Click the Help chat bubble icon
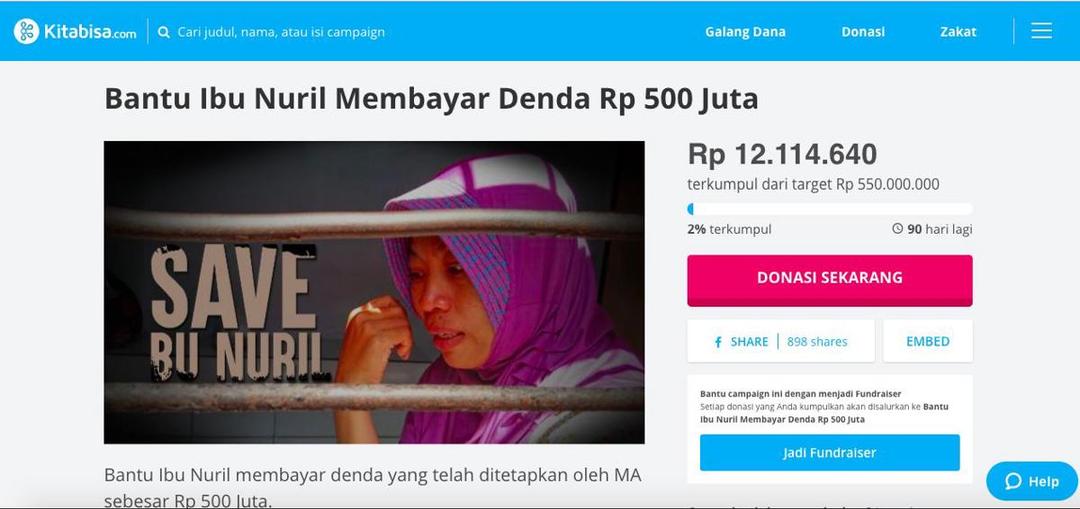The width and height of the screenshot is (1080, 509). point(1013,481)
